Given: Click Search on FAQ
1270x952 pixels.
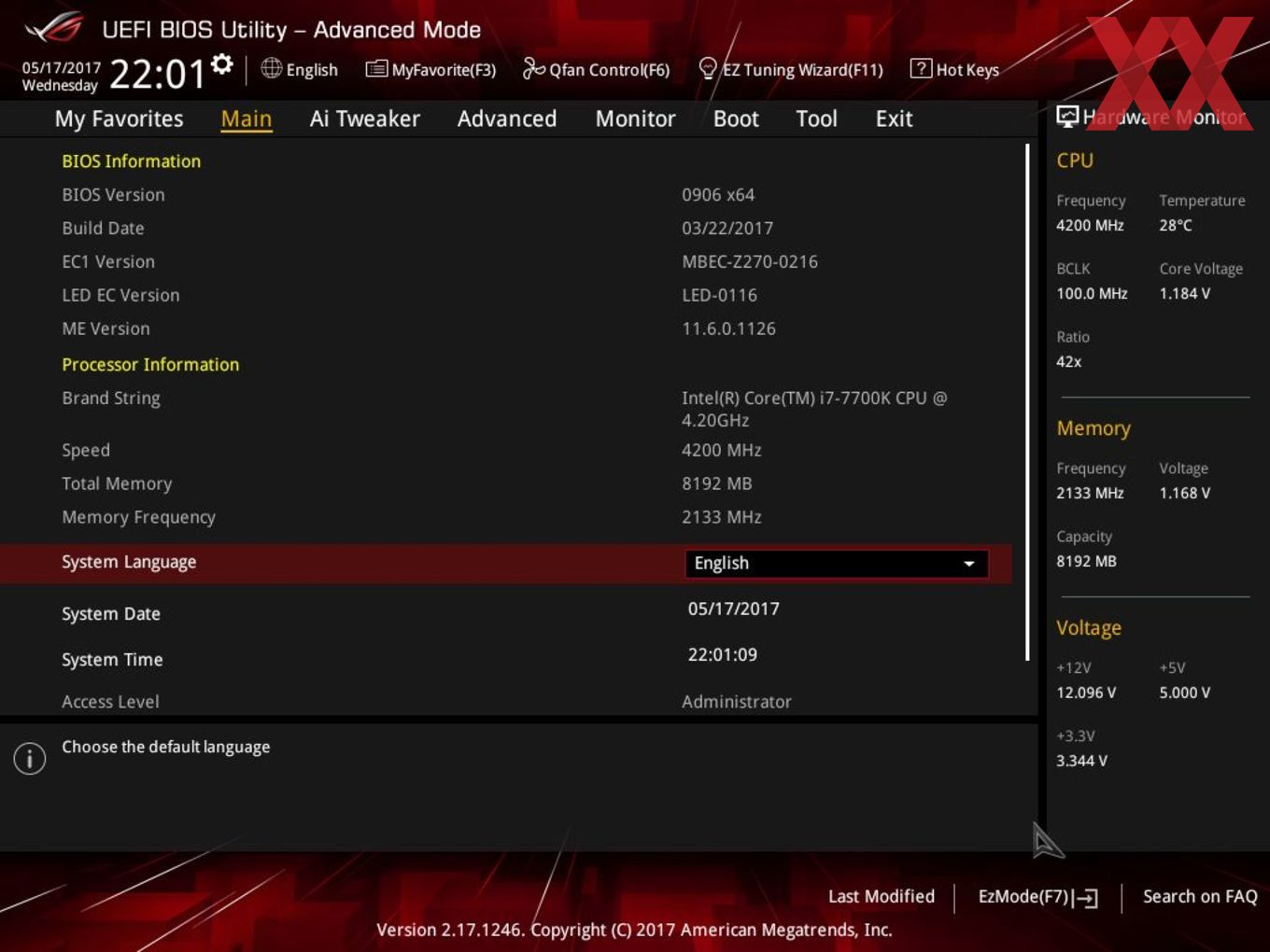Looking at the screenshot, I should pyautogui.click(x=1200, y=896).
